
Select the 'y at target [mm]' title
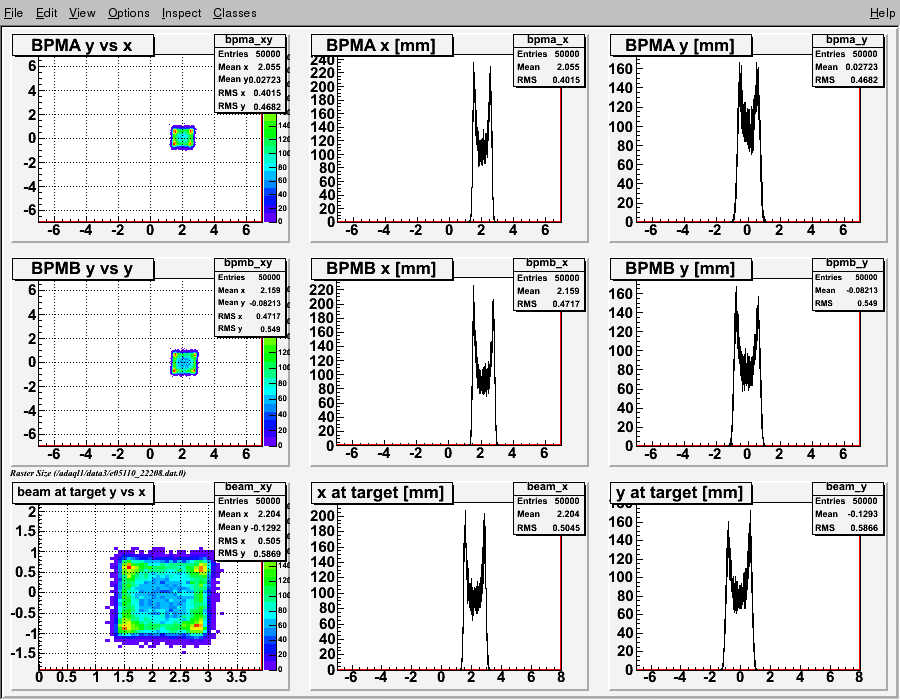click(x=681, y=492)
